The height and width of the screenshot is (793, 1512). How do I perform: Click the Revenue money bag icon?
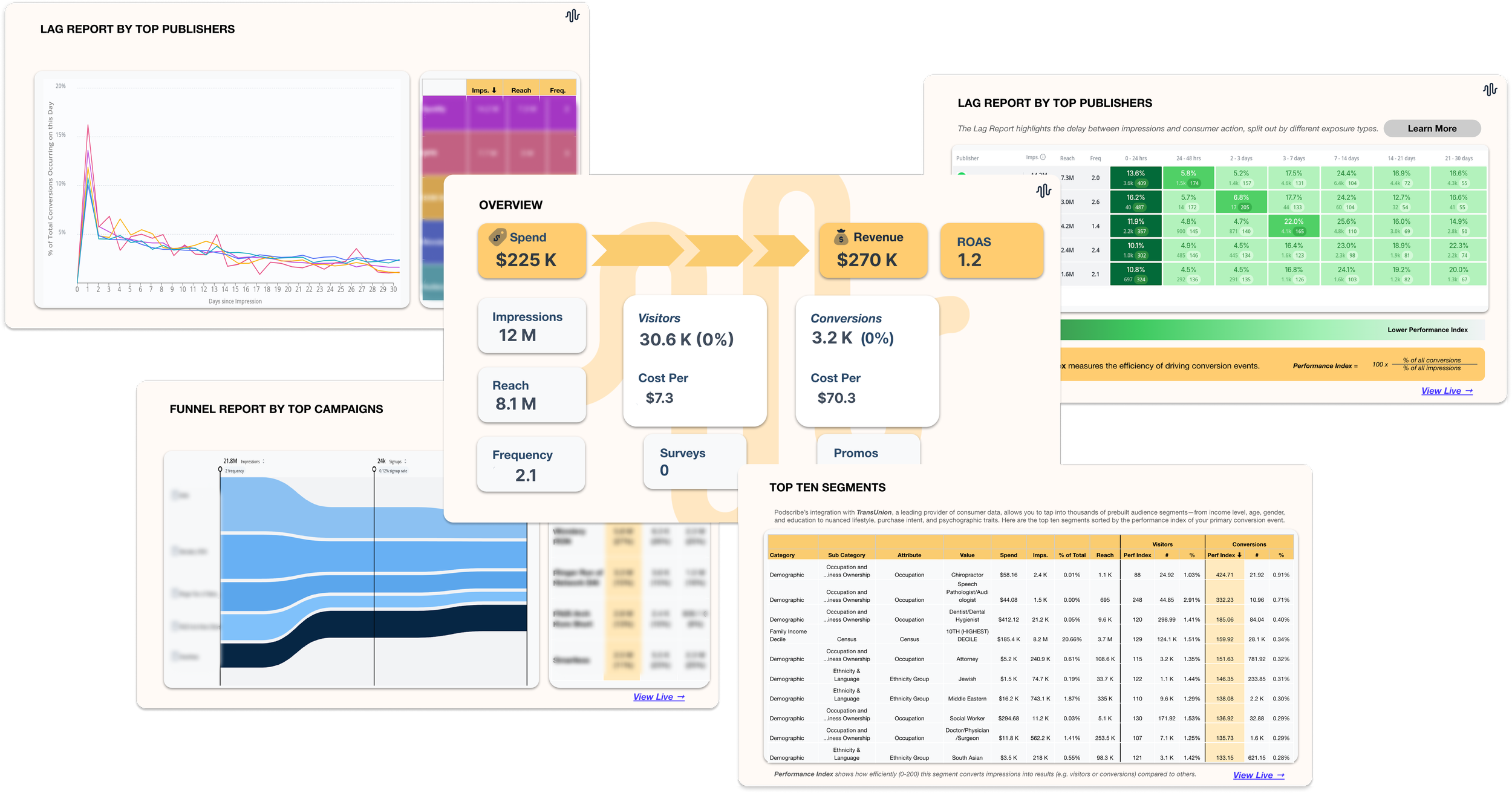pyautogui.click(x=841, y=237)
